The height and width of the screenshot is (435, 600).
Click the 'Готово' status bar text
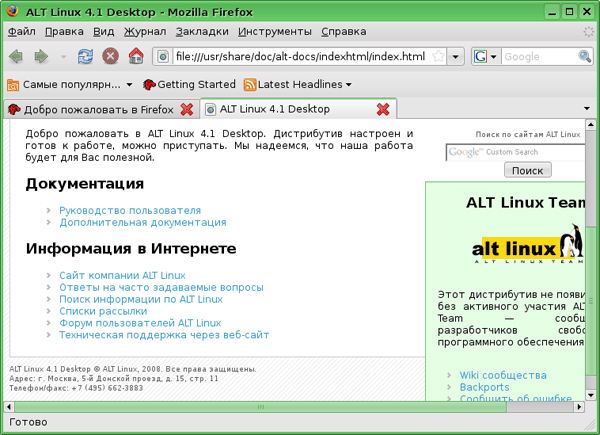(x=28, y=422)
